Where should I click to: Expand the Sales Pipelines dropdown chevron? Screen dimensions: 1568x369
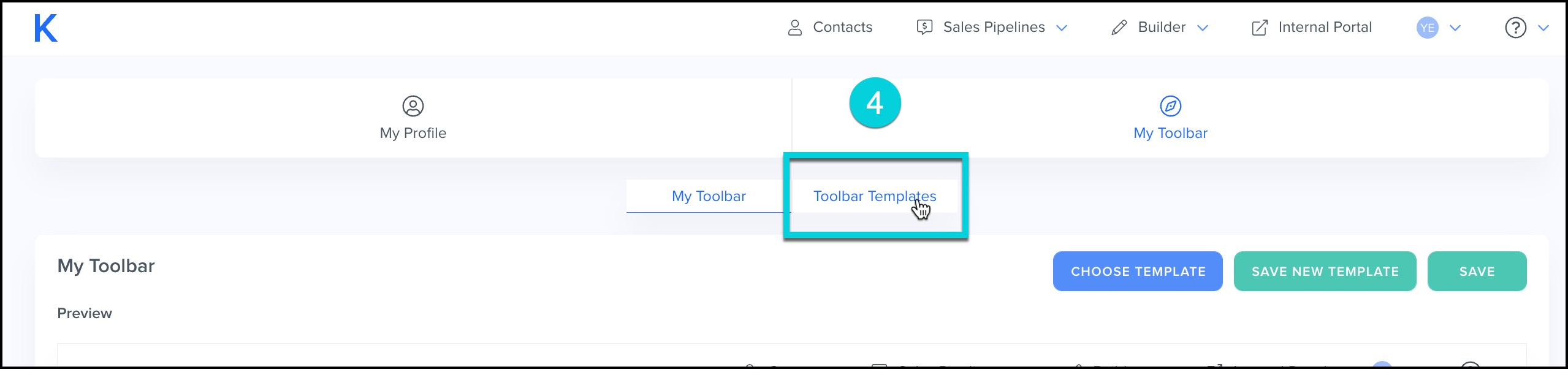(x=1062, y=28)
